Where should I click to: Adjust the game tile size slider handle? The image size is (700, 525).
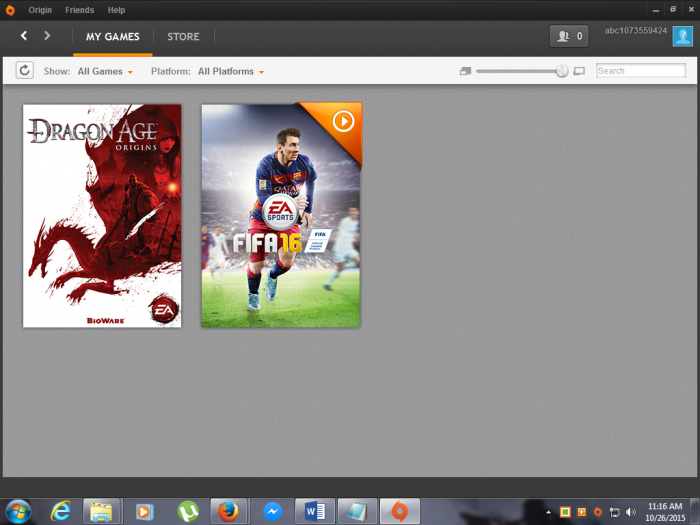pos(562,71)
